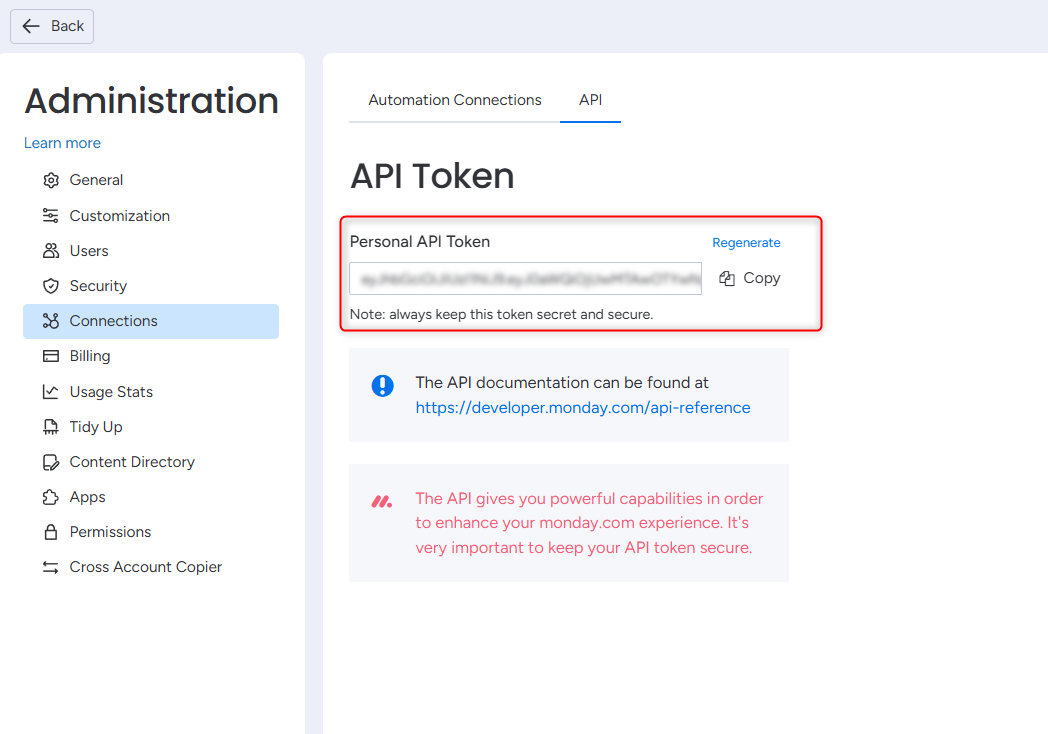Click the copy icon beside the token
The image size is (1048, 734).
coord(727,279)
